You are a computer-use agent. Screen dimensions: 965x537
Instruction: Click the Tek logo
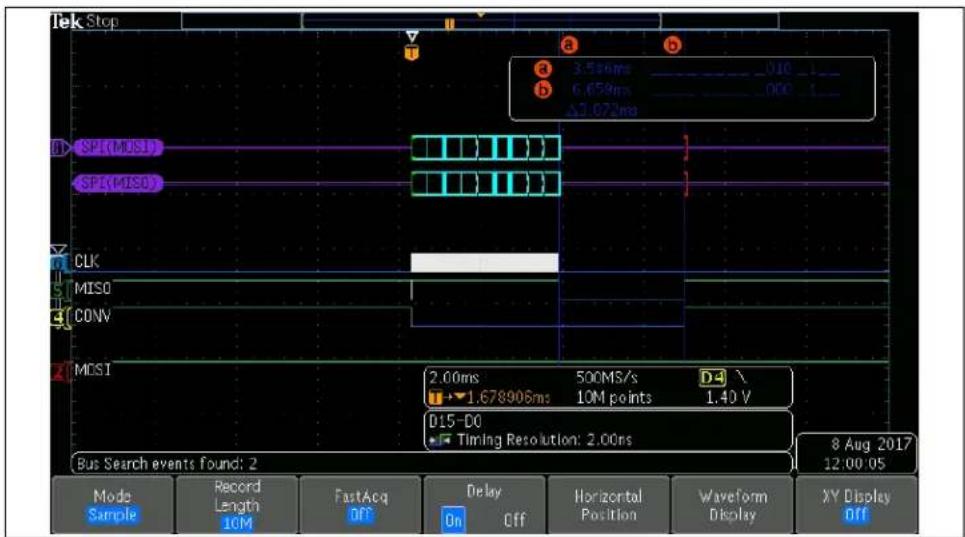pyautogui.click(x=66, y=22)
